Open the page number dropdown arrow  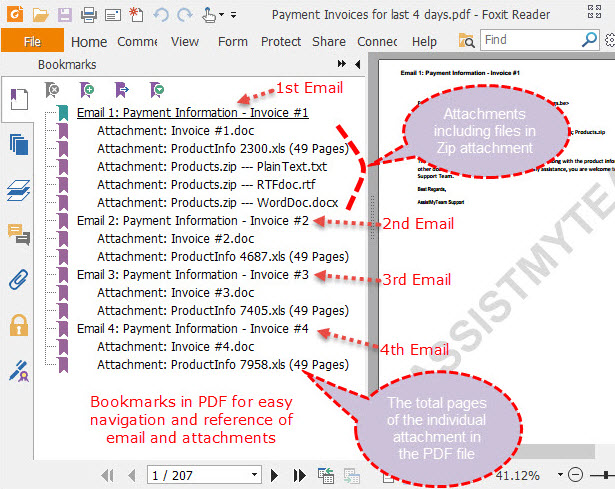(x=253, y=475)
